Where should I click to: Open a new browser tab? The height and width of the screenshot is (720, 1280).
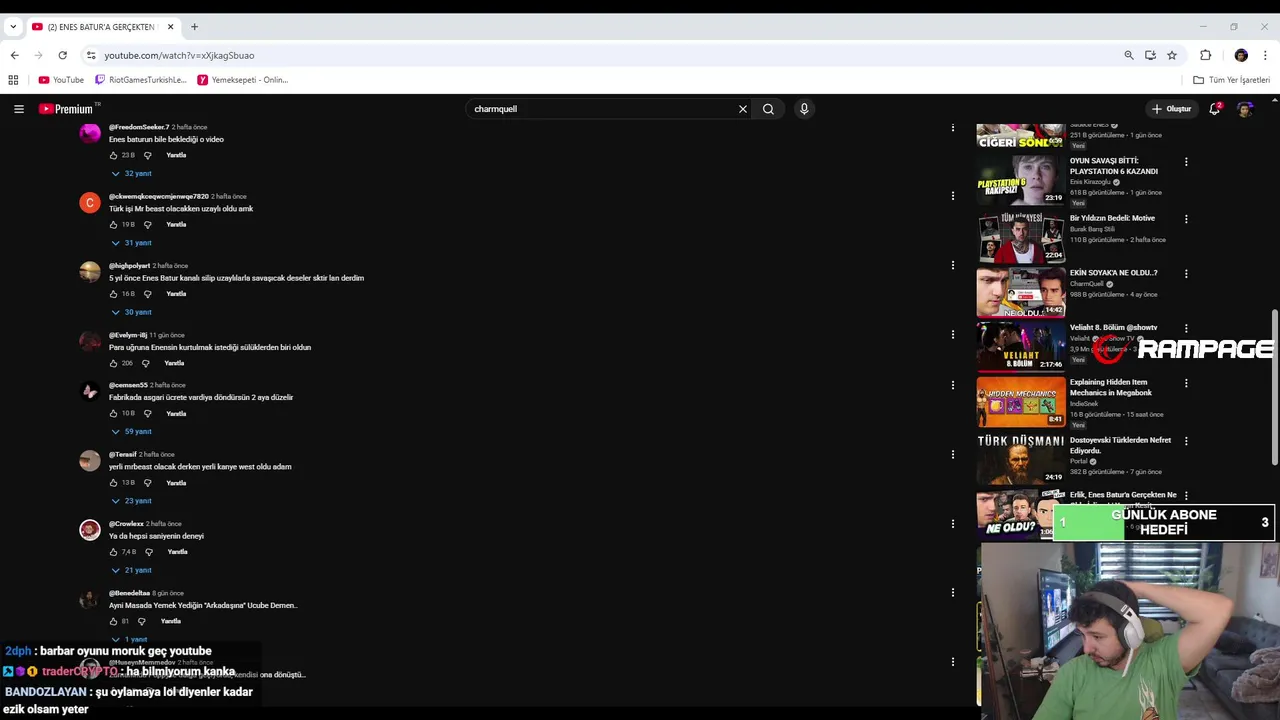click(195, 27)
